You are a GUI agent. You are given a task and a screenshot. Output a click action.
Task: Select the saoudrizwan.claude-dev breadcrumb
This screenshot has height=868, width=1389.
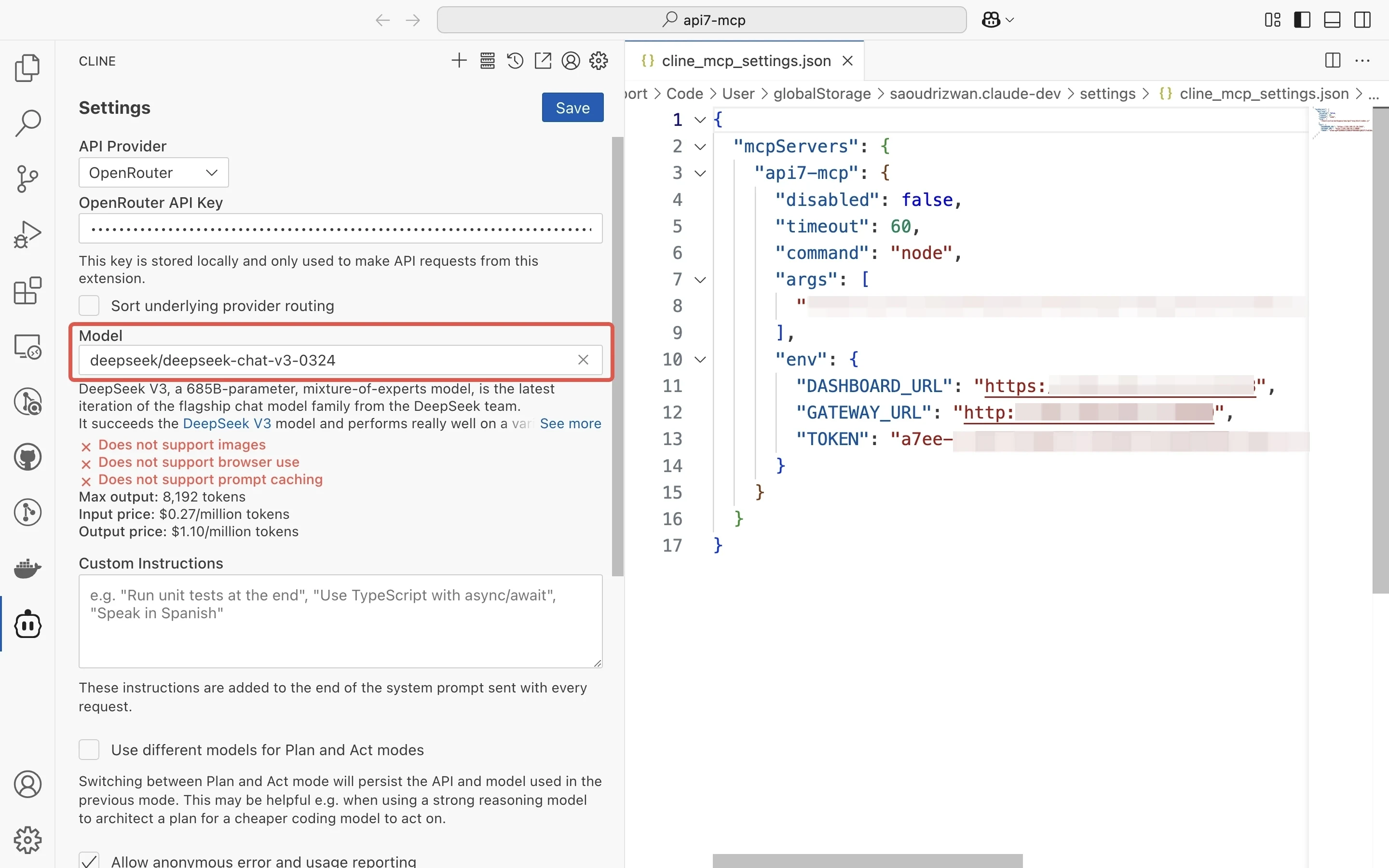(x=975, y=94)
